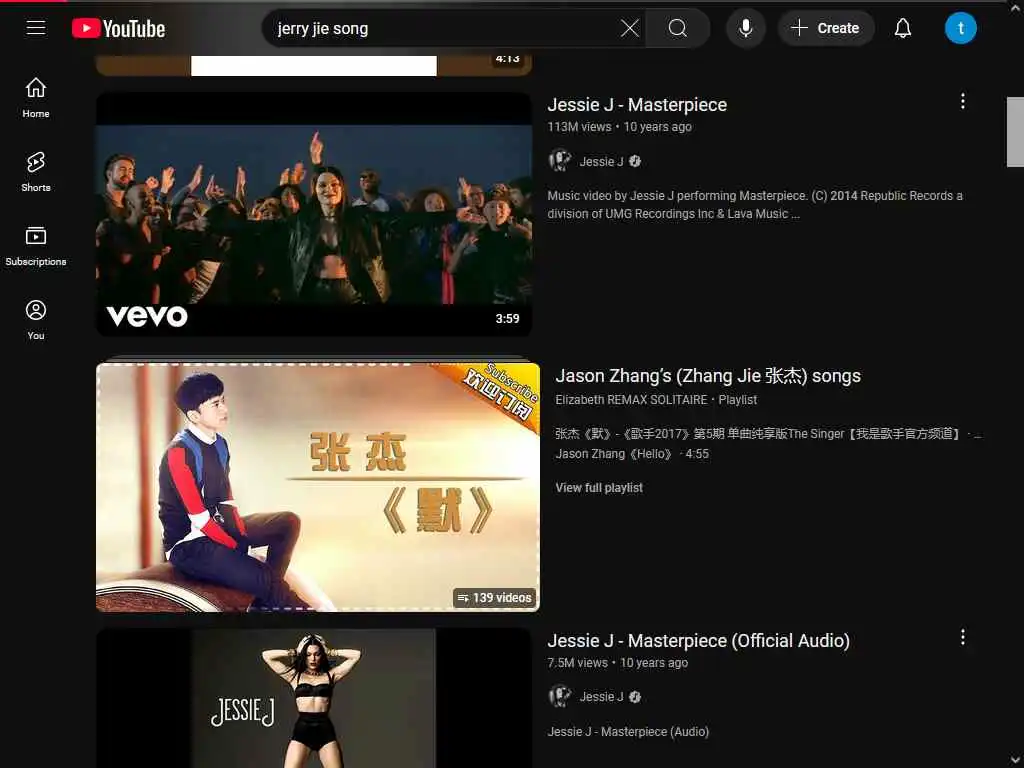Open account avatar menu
Viewport: 1024px width, 768px height.
960,28
